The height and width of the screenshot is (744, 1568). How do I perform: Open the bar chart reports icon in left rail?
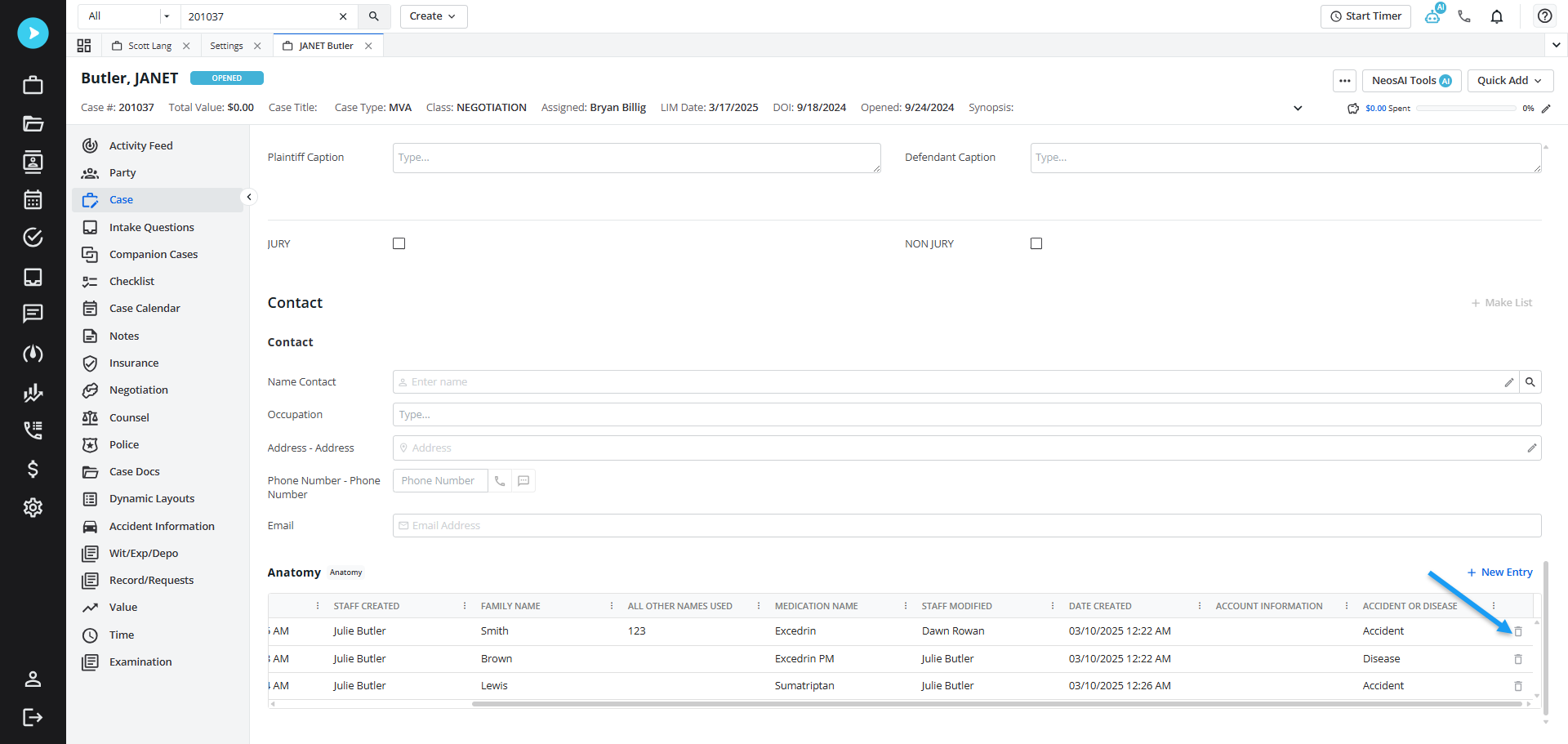pyautogui.click(x=33, y=393)
